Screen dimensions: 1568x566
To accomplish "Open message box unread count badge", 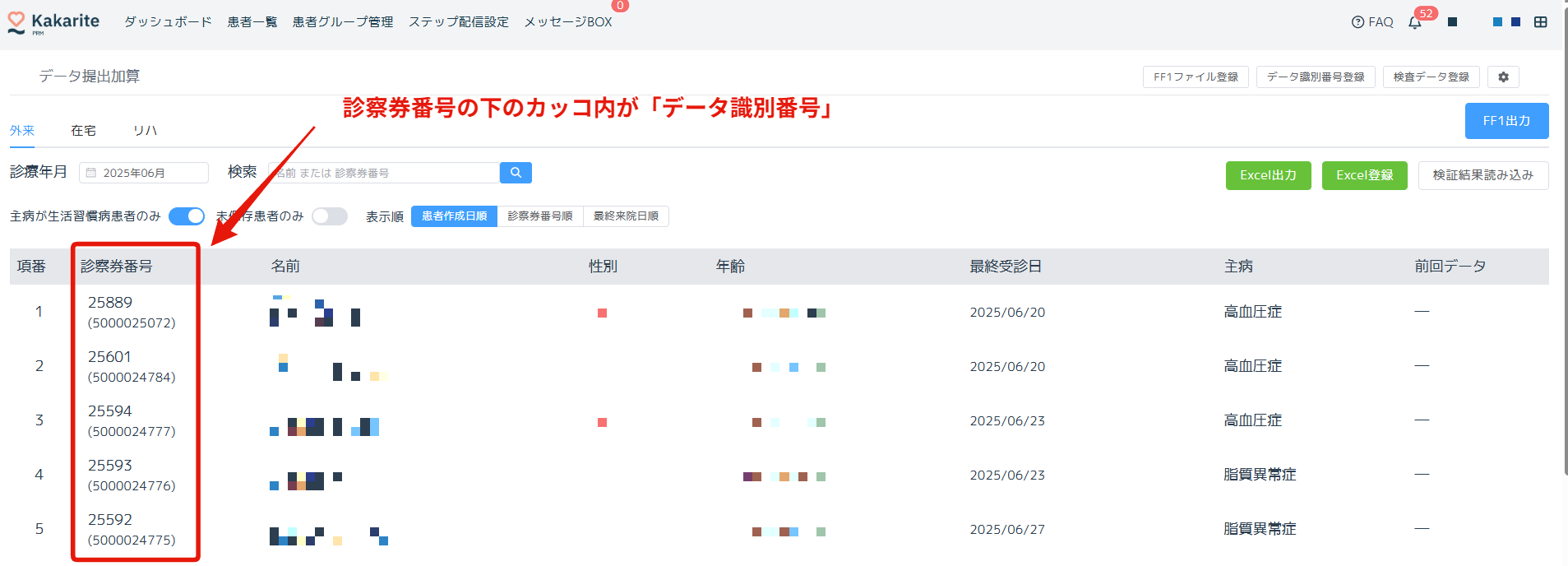I will (620, 6).
